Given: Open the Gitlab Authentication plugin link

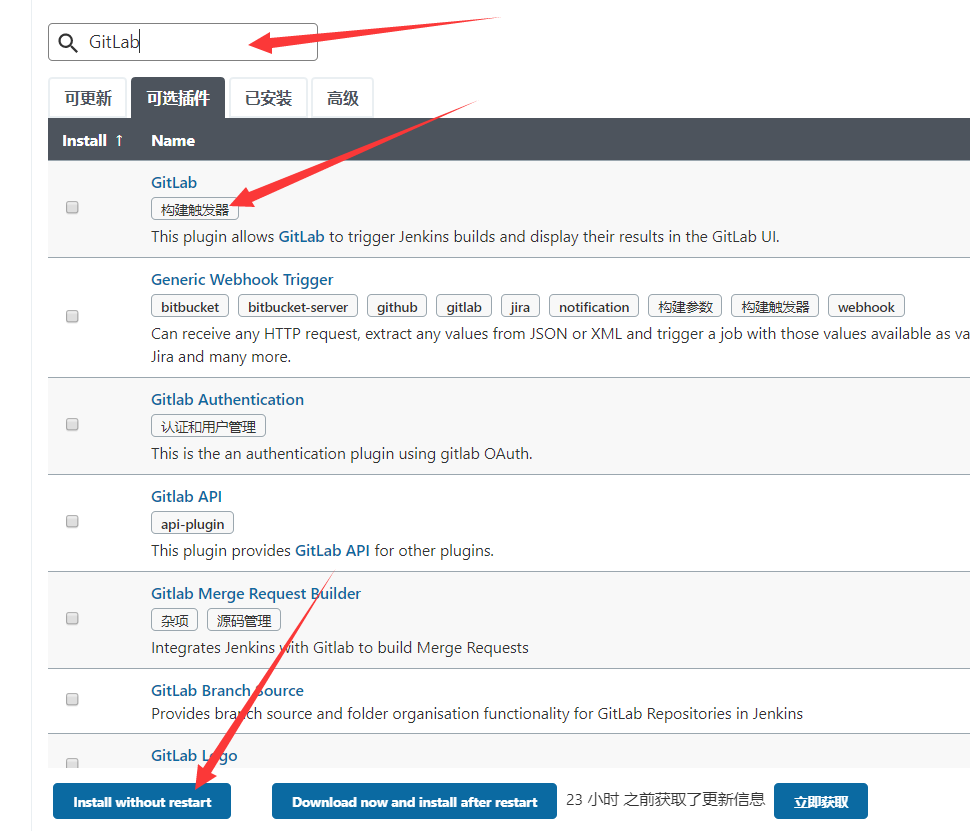Looking at the screenshot, I should tap(227, 400).
